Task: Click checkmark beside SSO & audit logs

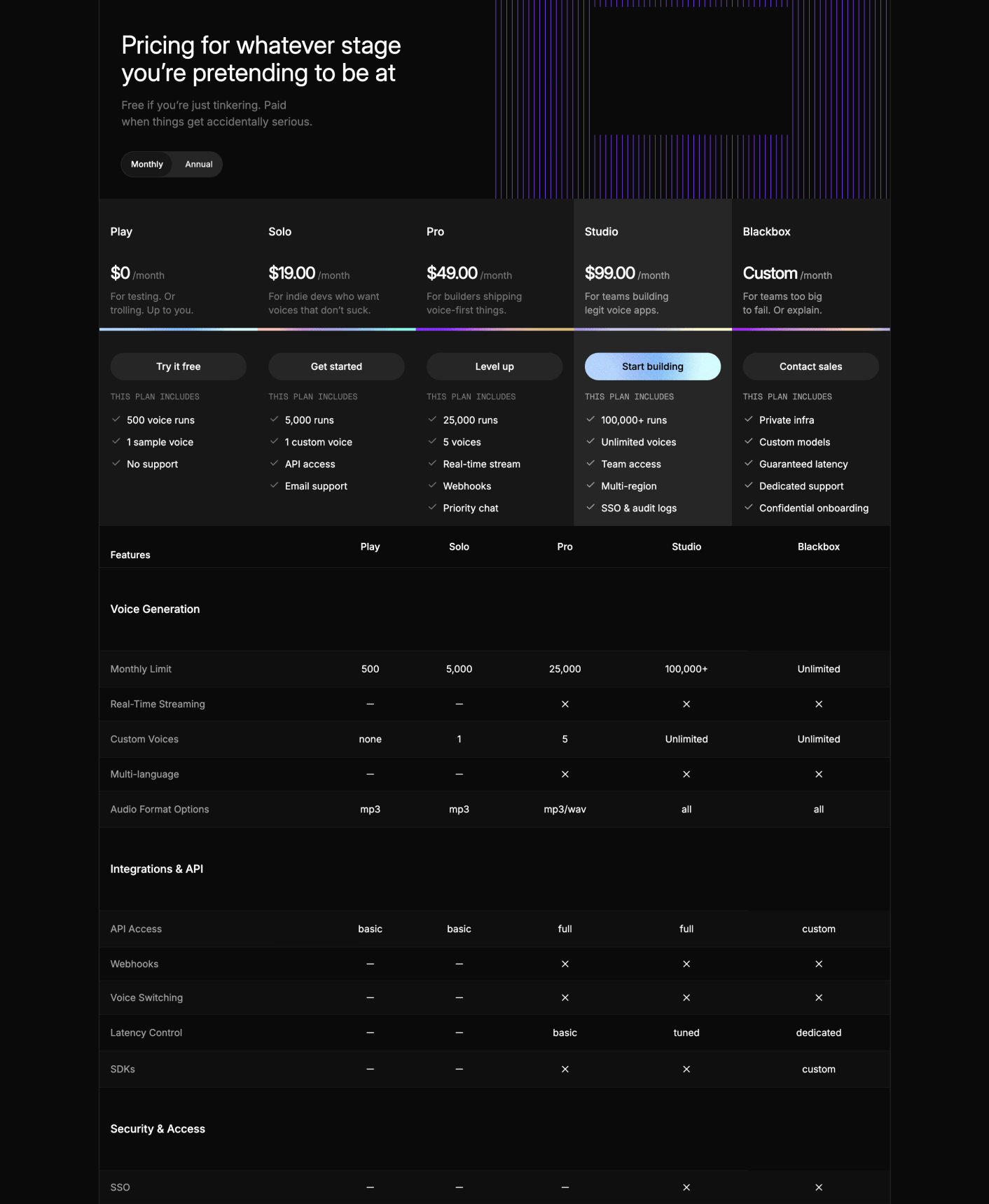Action: point(590,508)
